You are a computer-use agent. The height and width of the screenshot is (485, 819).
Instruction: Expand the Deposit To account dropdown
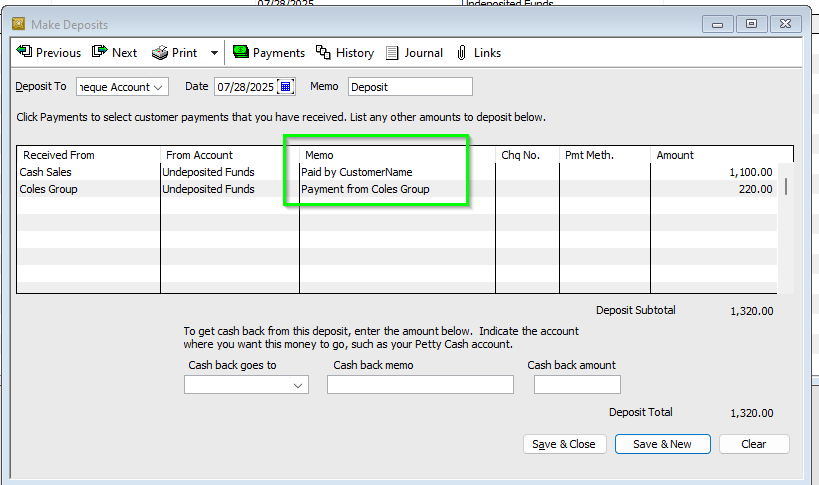(x=158, y=87)
